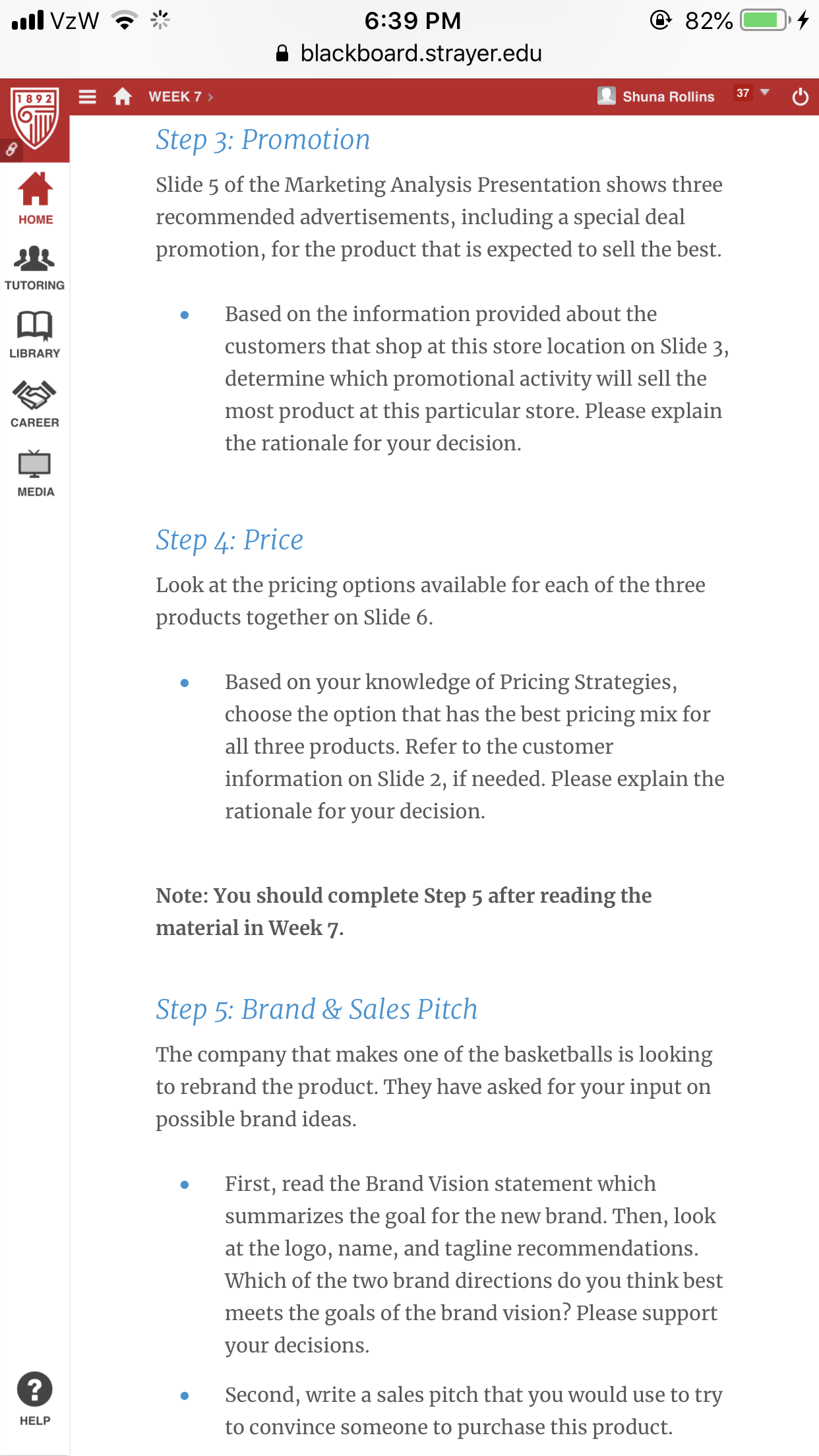Image resolution: width=819 pixels, height=1456 pixels.
Task: Open the TUTORING sidebar icon
Action: (35, 268)
